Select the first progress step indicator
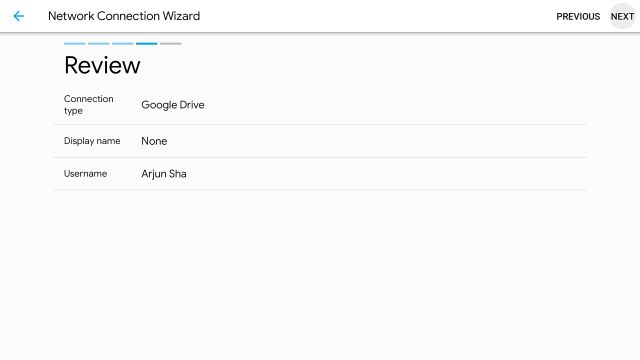640x360 pixels. (75, 44)
